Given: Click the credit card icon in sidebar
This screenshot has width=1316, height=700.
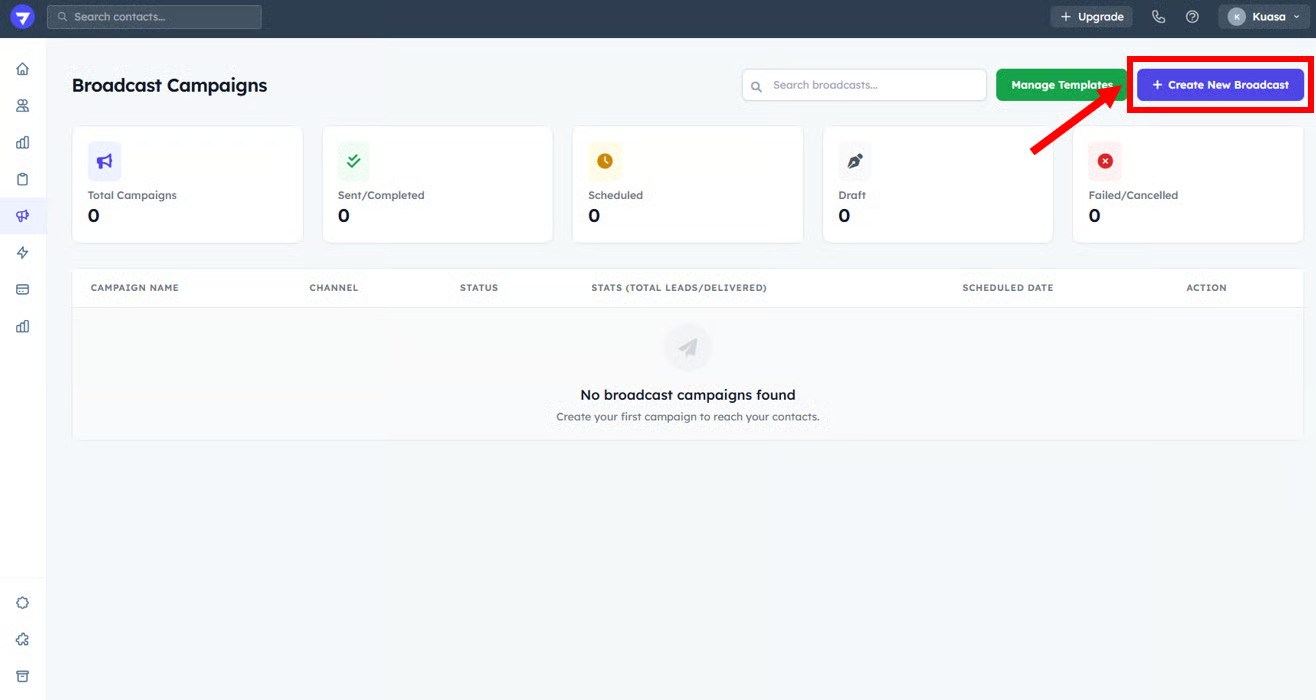Looking at the screenshot, I should (23, 289).
